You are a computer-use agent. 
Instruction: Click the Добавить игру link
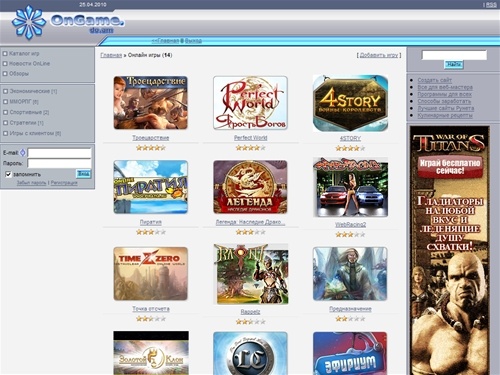pyautogui.click(x=379, y=55)
